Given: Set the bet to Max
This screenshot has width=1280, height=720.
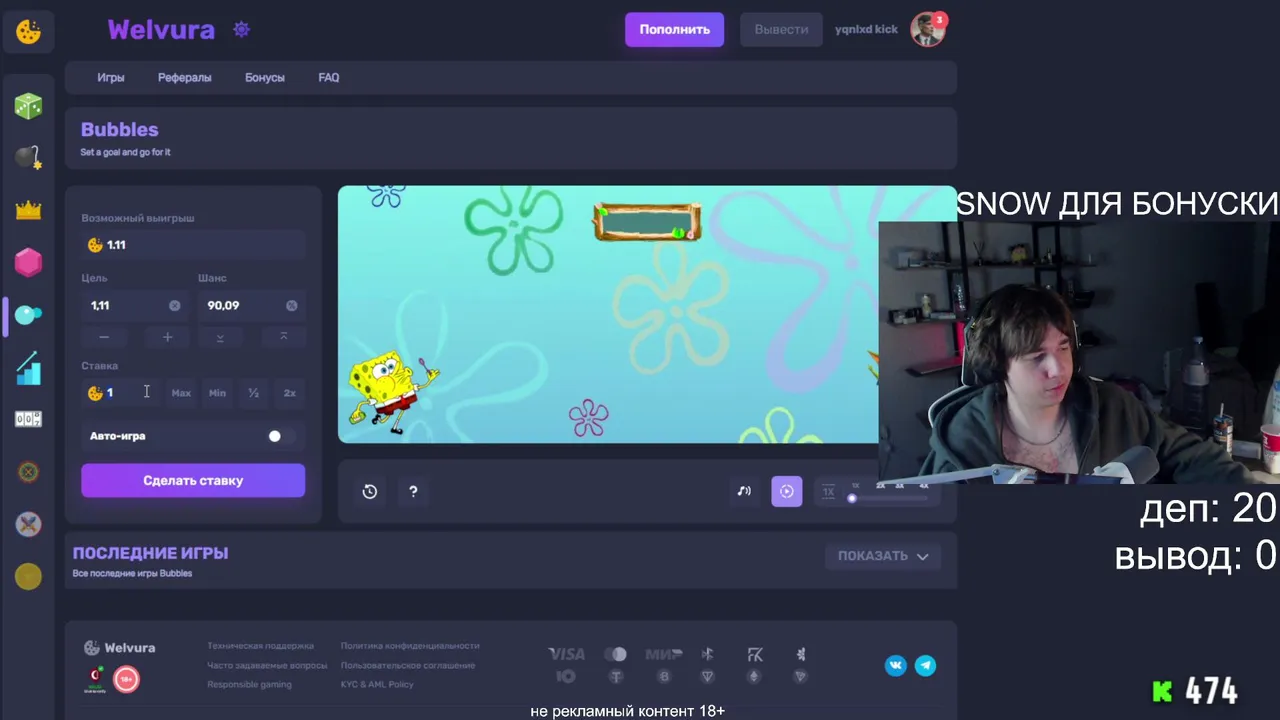Looking at the screenshot, I should [x=181, y=393].
